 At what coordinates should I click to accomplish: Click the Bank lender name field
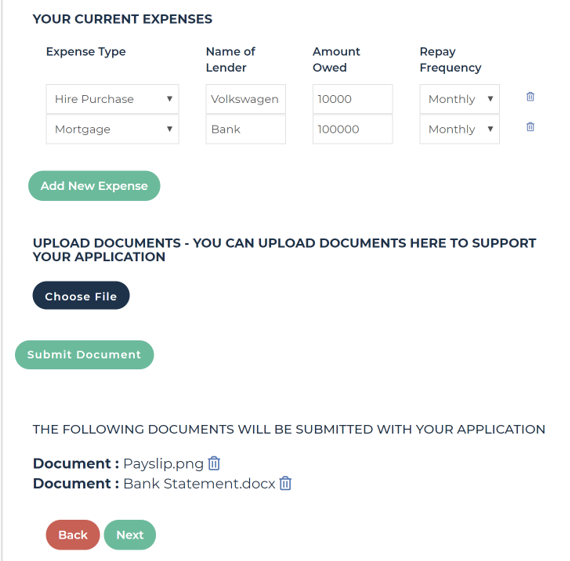click(x=246, y=129)
